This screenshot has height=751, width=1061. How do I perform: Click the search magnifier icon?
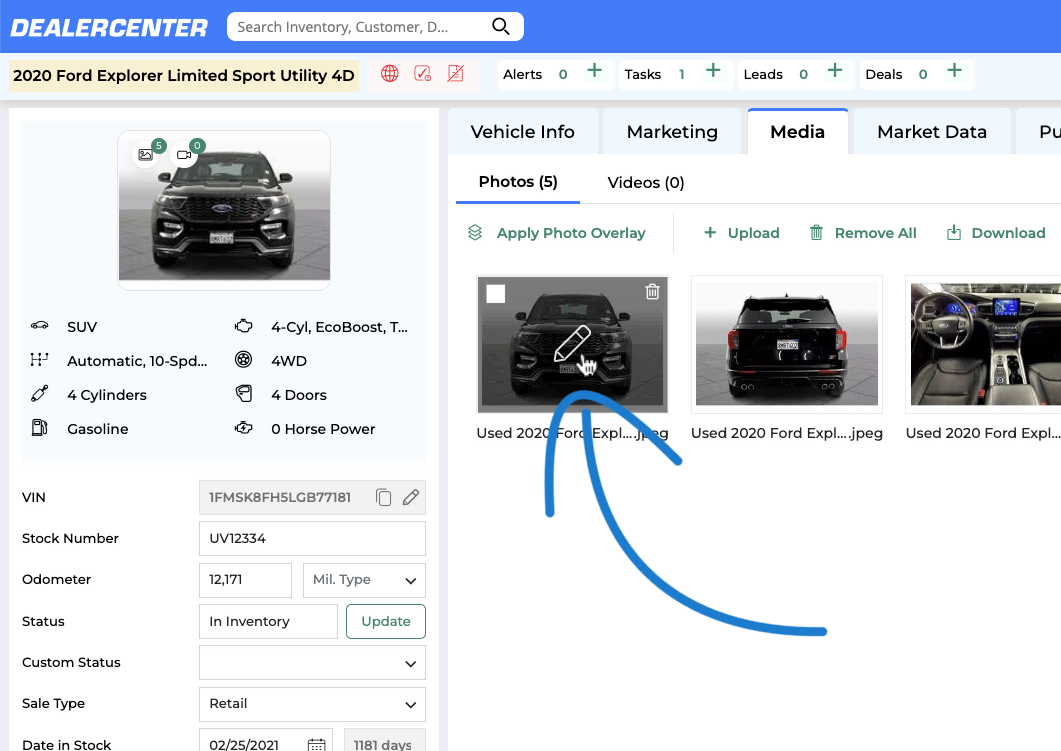click(500, 26)
